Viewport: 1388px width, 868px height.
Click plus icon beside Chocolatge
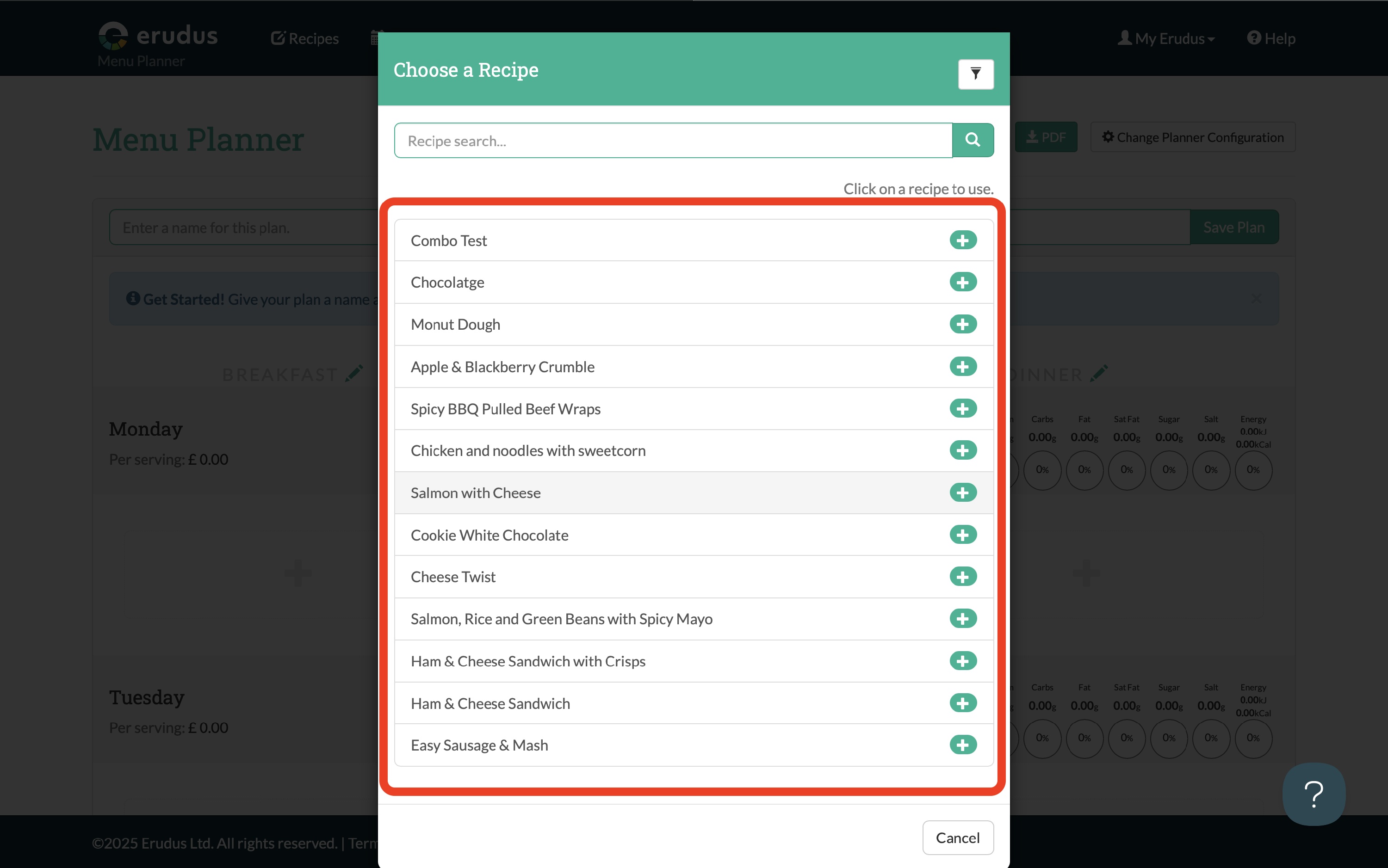[x=962, y=282]
